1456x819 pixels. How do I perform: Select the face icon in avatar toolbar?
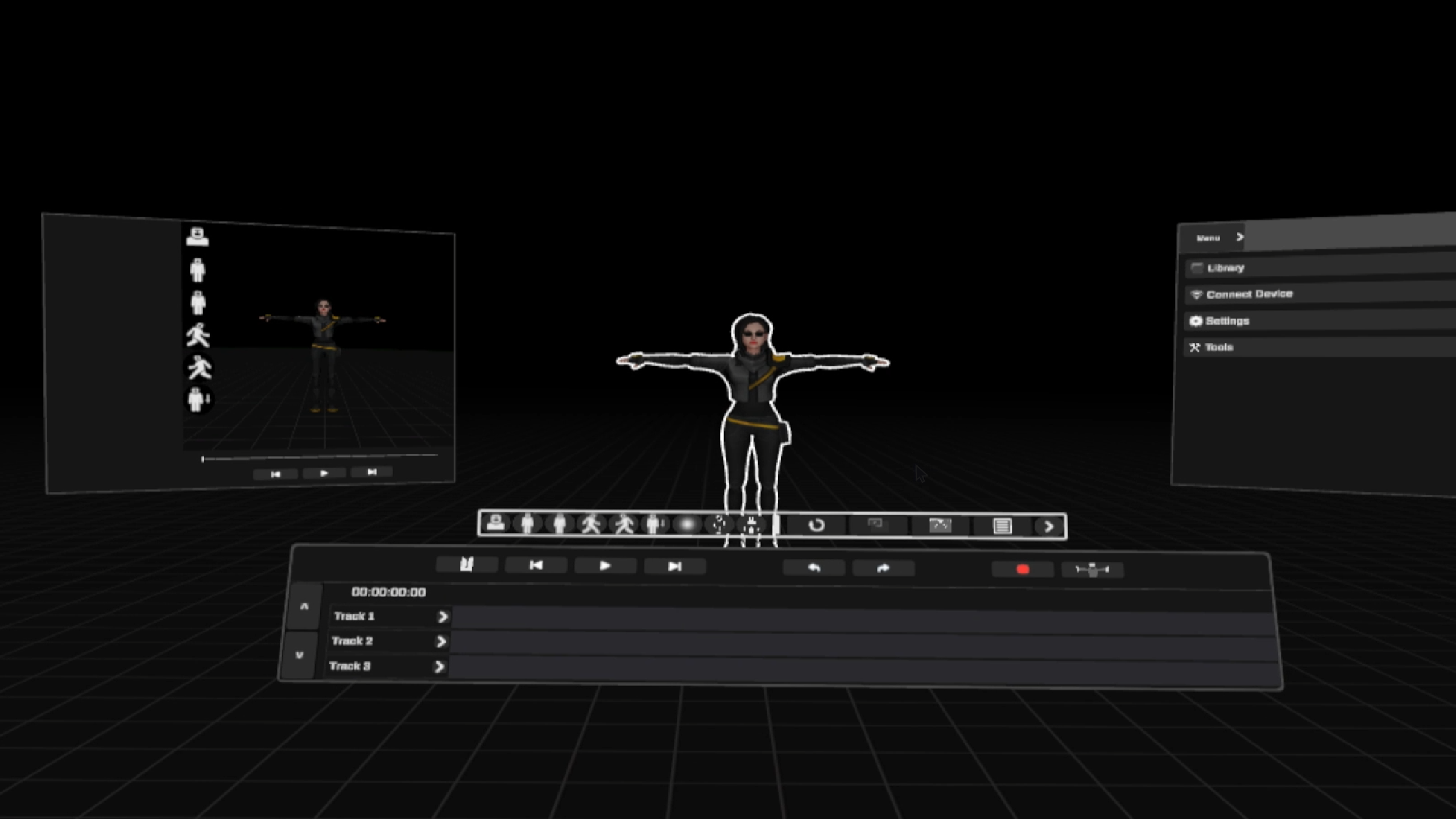(495, 523)
